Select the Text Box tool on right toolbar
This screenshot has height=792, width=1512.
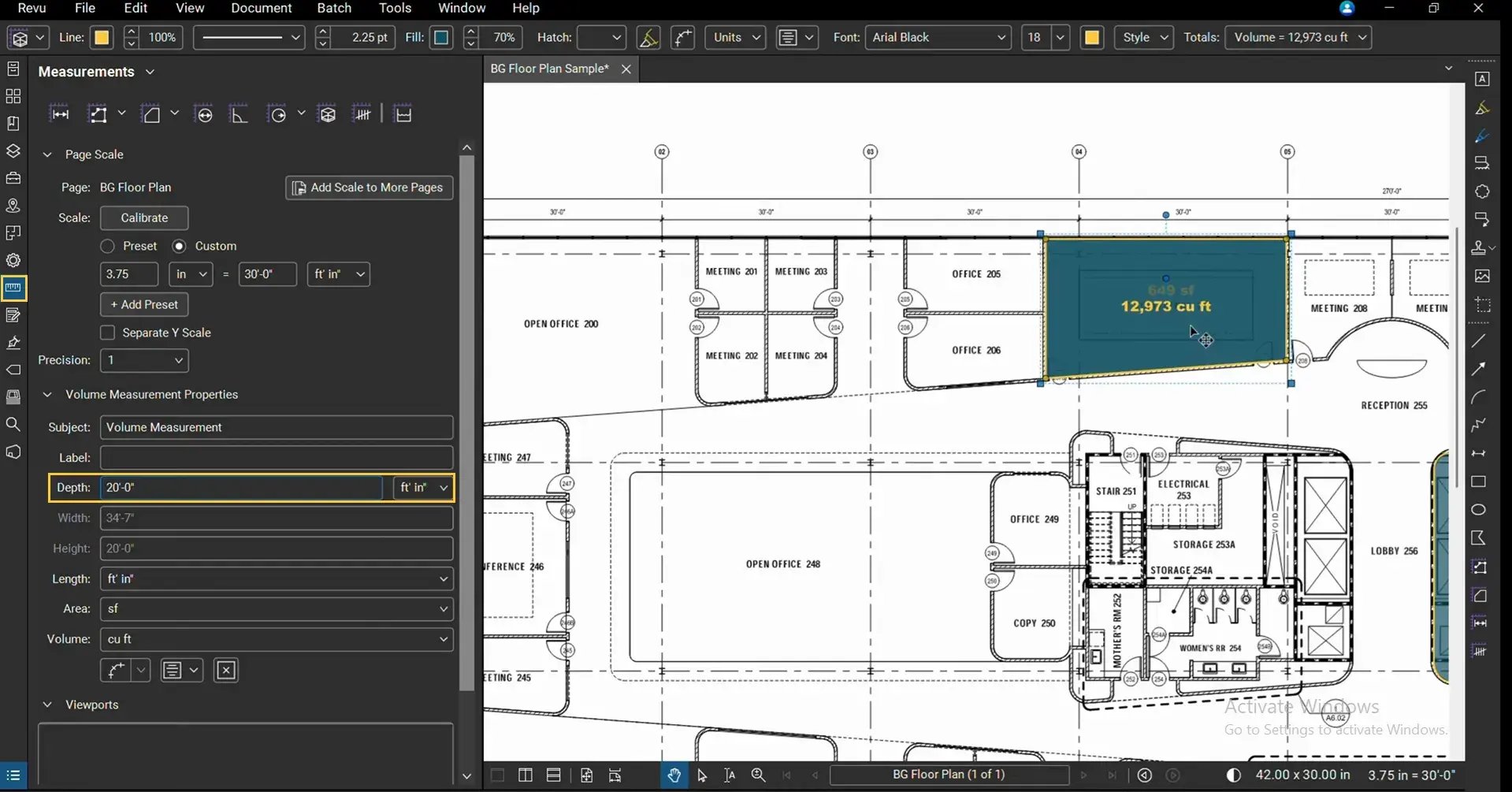1481,79
